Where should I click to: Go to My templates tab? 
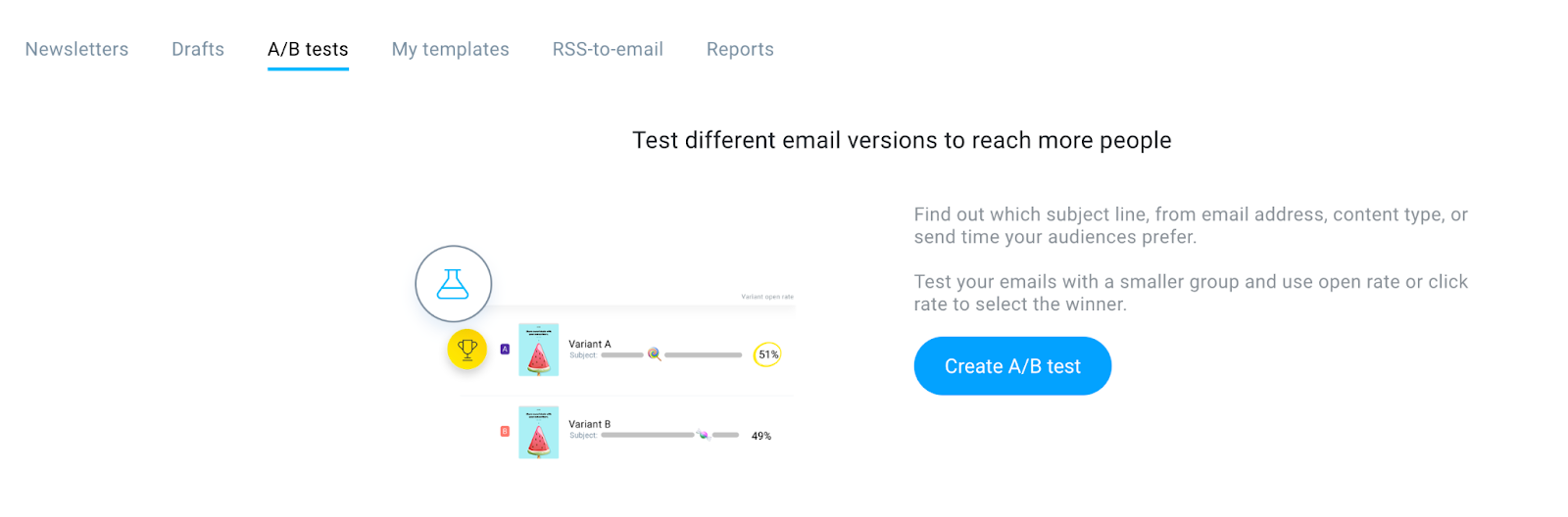click(450, 49)
